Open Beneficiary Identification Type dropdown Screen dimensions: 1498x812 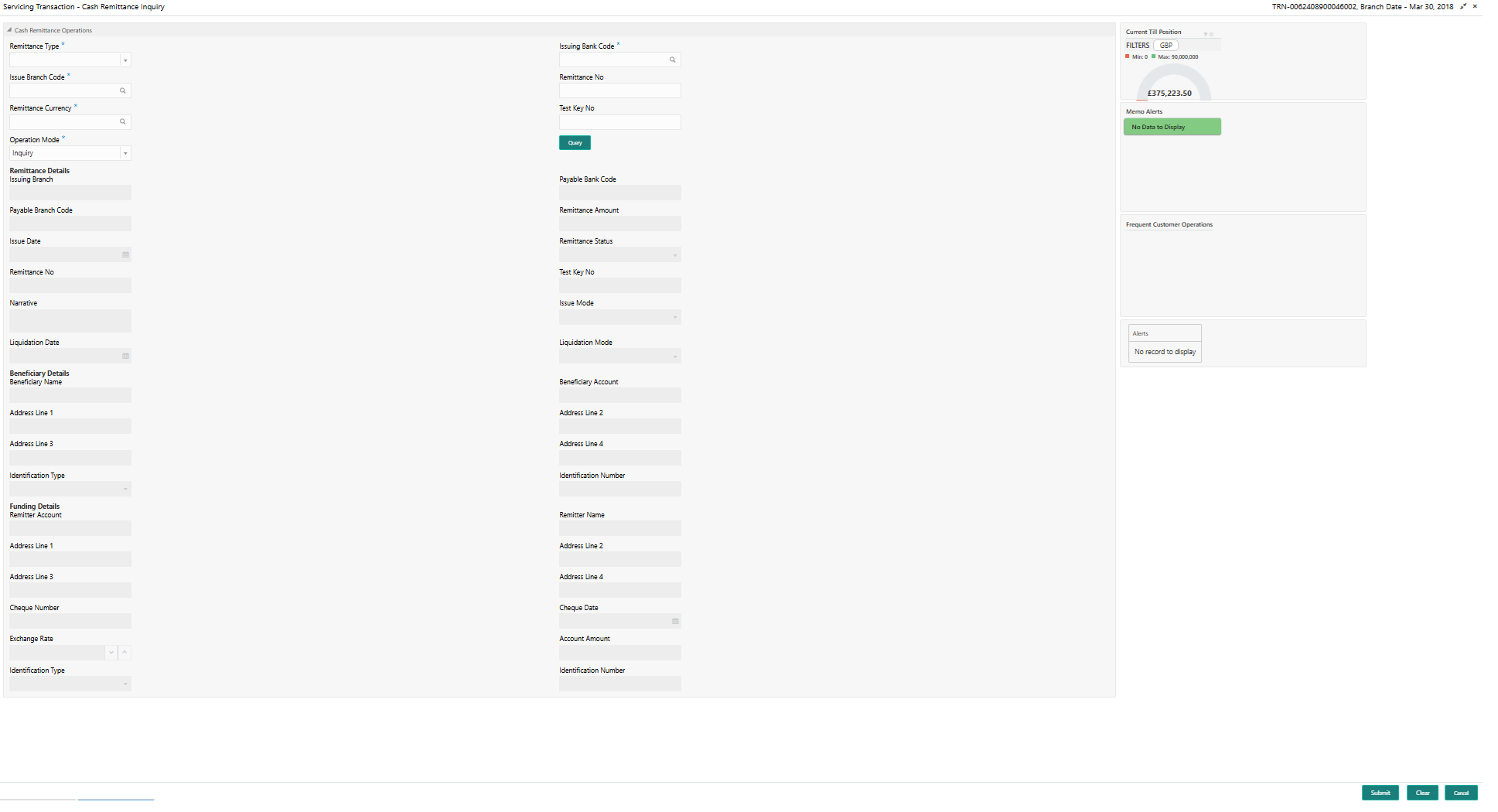point(125,490)
